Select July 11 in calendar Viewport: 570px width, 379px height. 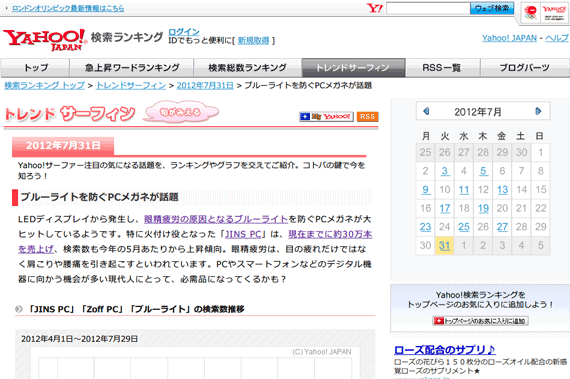click(464, 189)
